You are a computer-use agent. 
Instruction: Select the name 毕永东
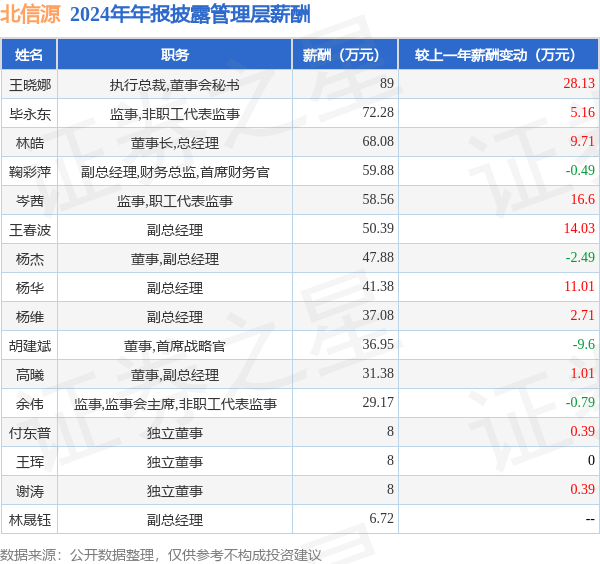pyautogui.click(x=29, y=114)
